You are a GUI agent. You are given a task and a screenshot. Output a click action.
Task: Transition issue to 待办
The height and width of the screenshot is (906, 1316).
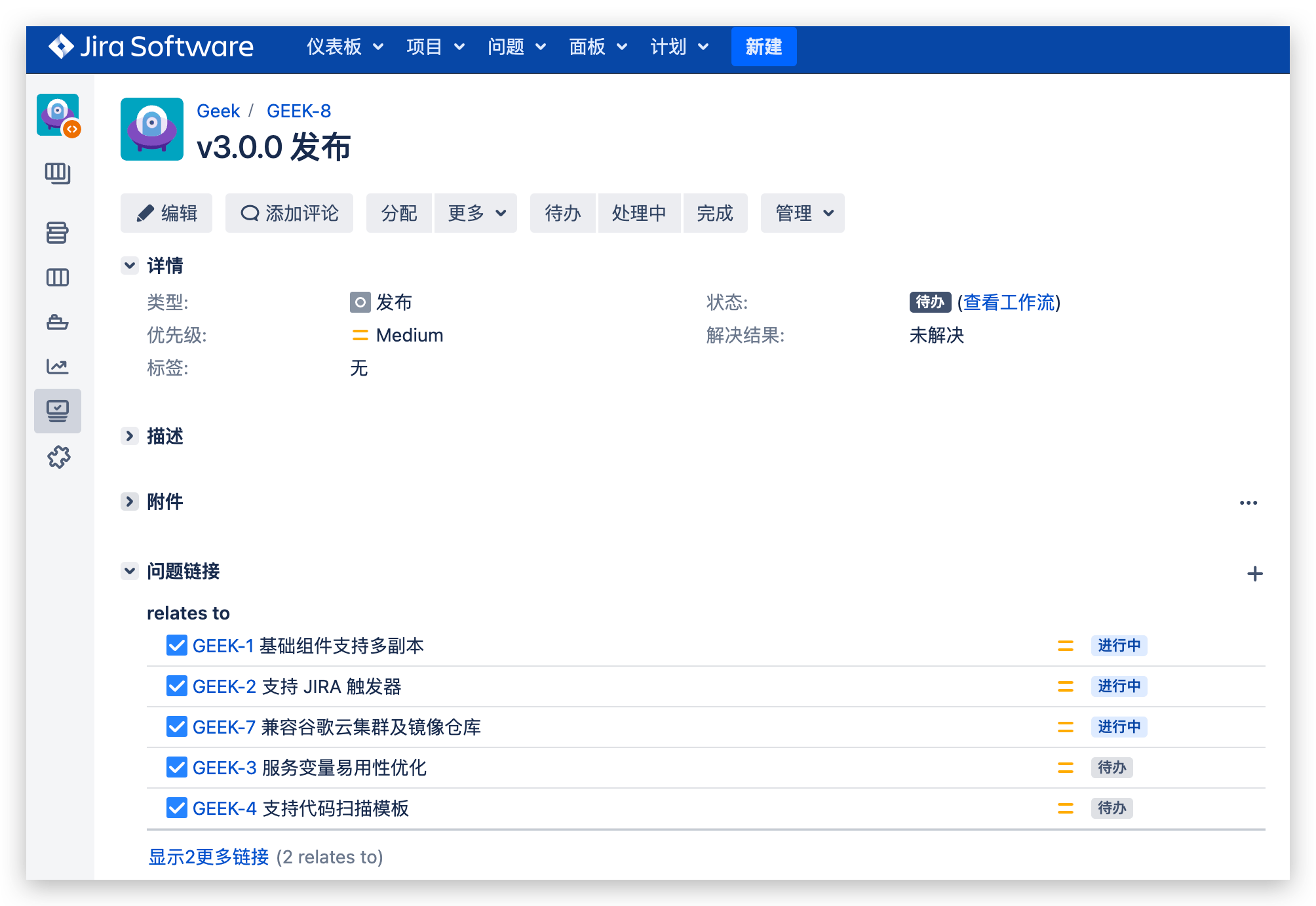pyautogui.click(x=563, y=213)
